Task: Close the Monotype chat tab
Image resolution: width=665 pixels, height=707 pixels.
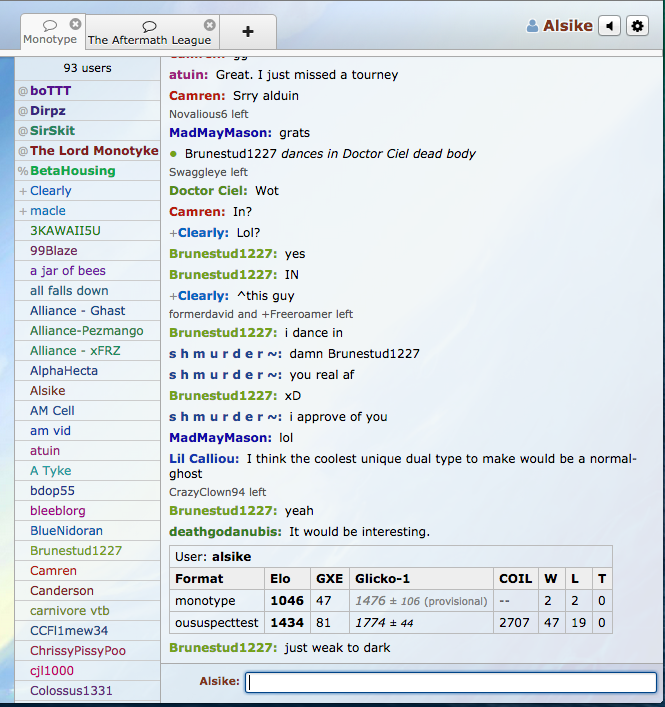Action: pos(75,24)
